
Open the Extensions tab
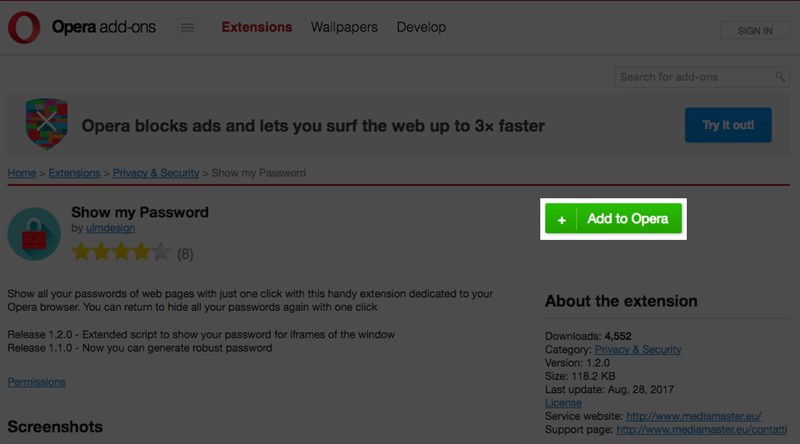coord(257,27)
